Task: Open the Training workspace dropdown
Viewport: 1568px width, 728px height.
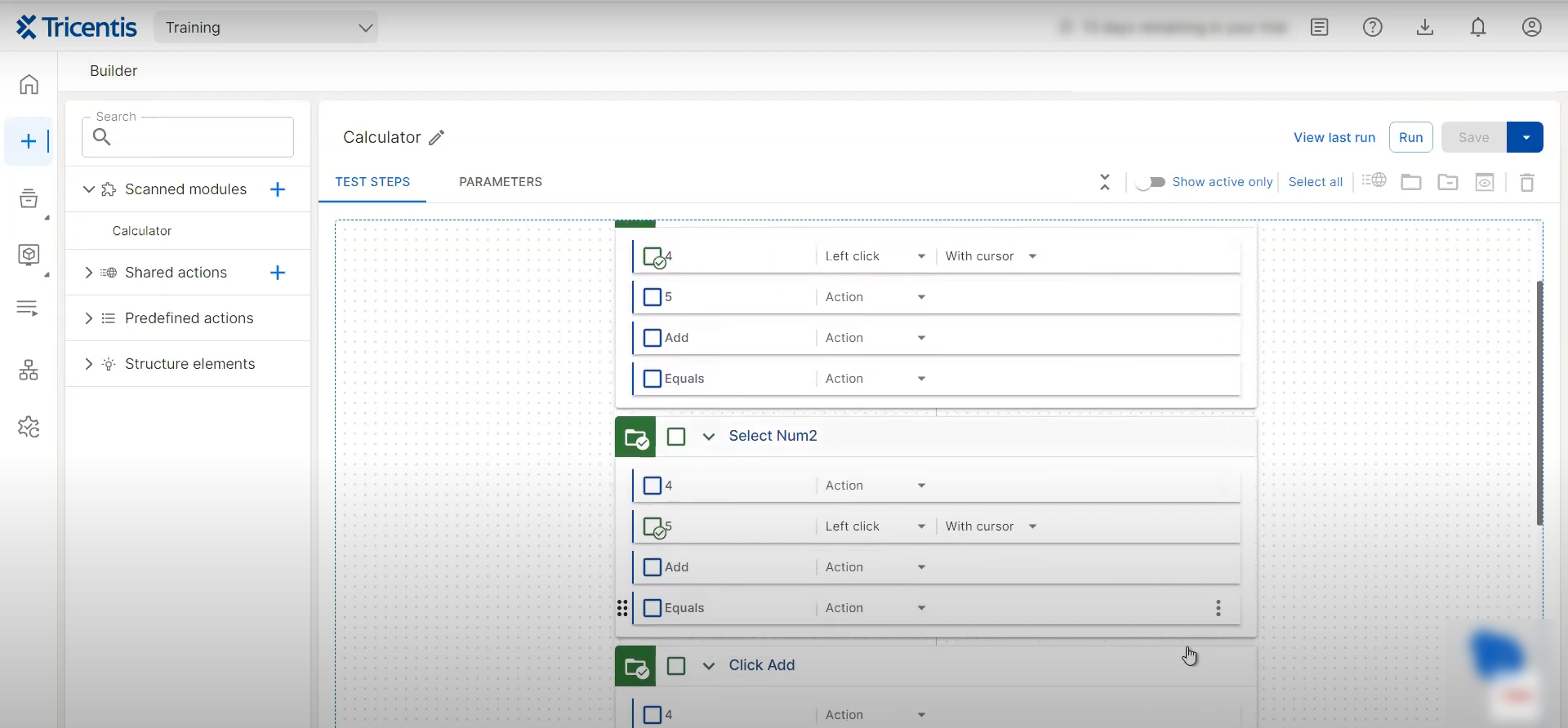Action: point(266,27)
